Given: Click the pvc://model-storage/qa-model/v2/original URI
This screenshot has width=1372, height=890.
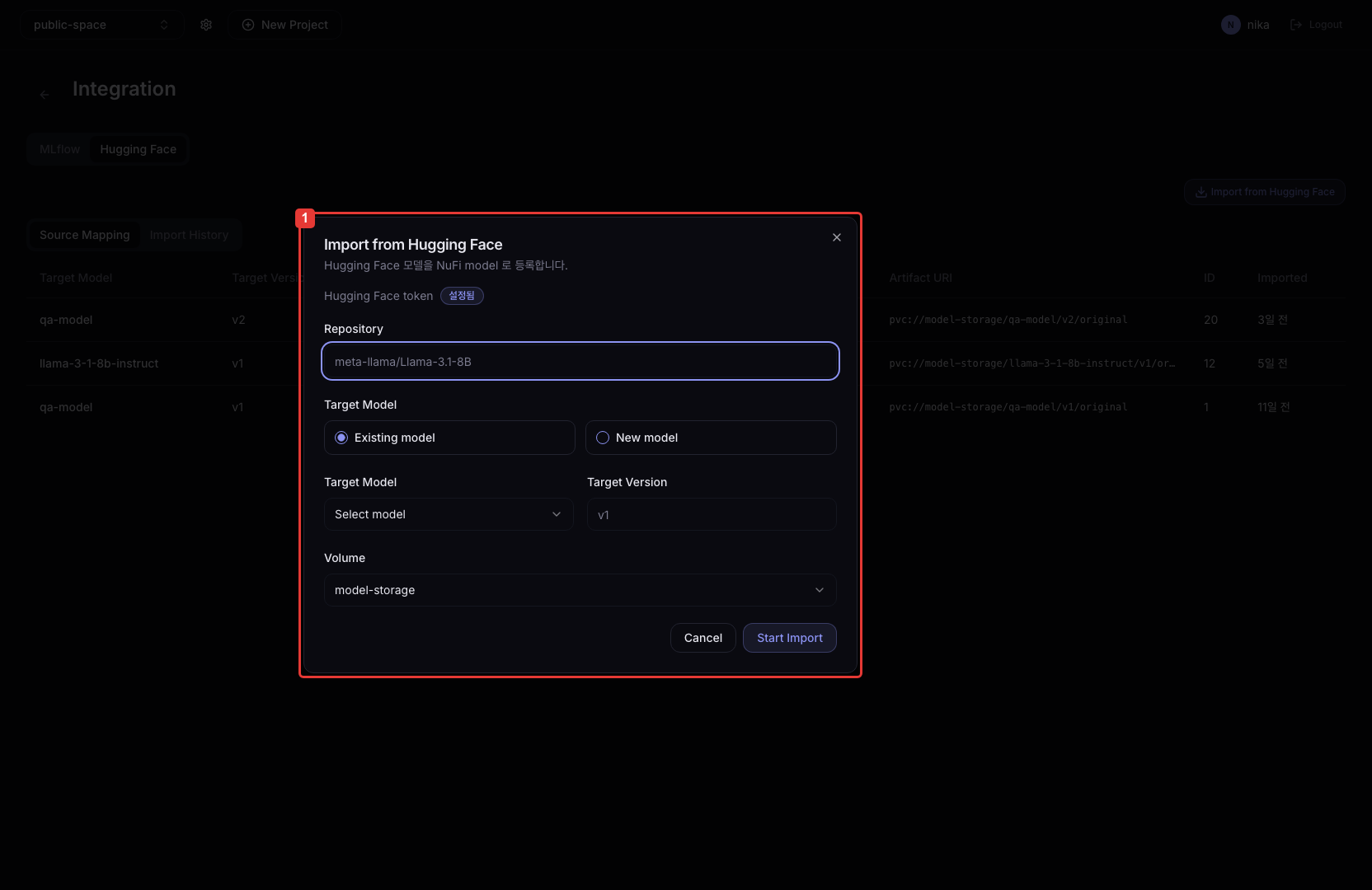Looking at the screenshot, I should 1008,320.
